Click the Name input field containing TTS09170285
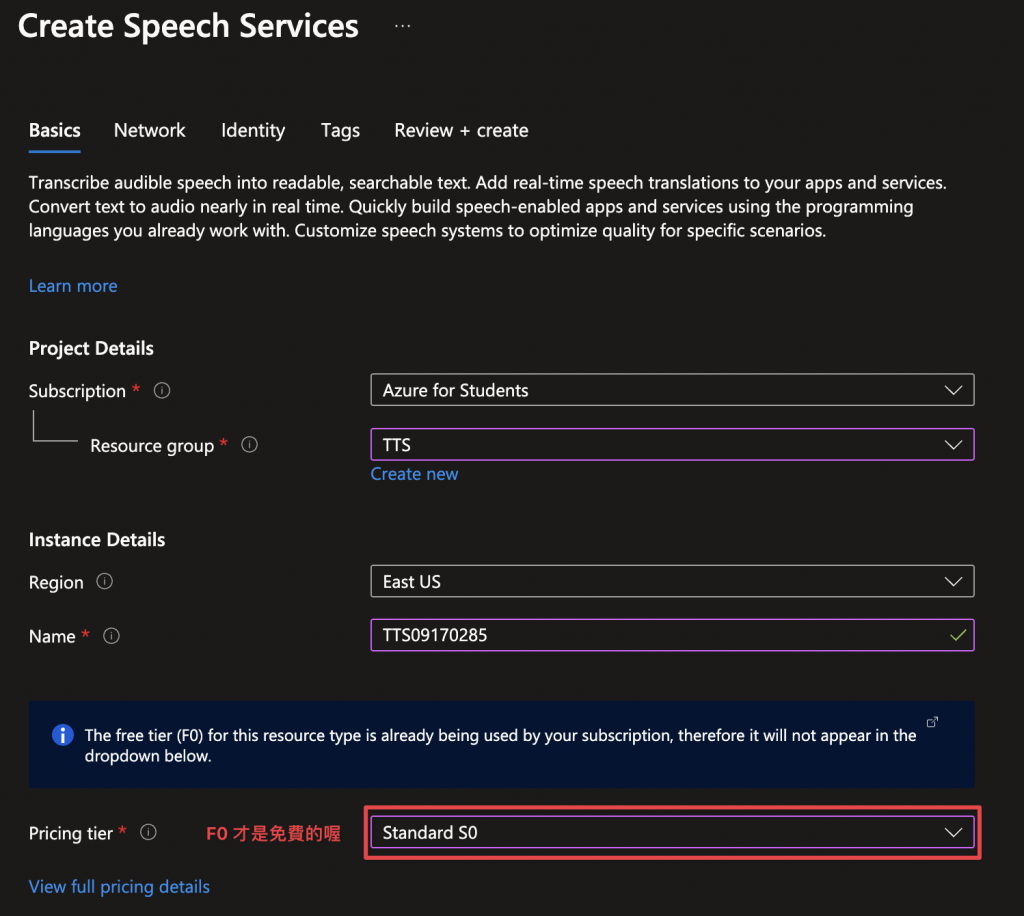This screenshot has height=916, width=1024. coord(660,635)
